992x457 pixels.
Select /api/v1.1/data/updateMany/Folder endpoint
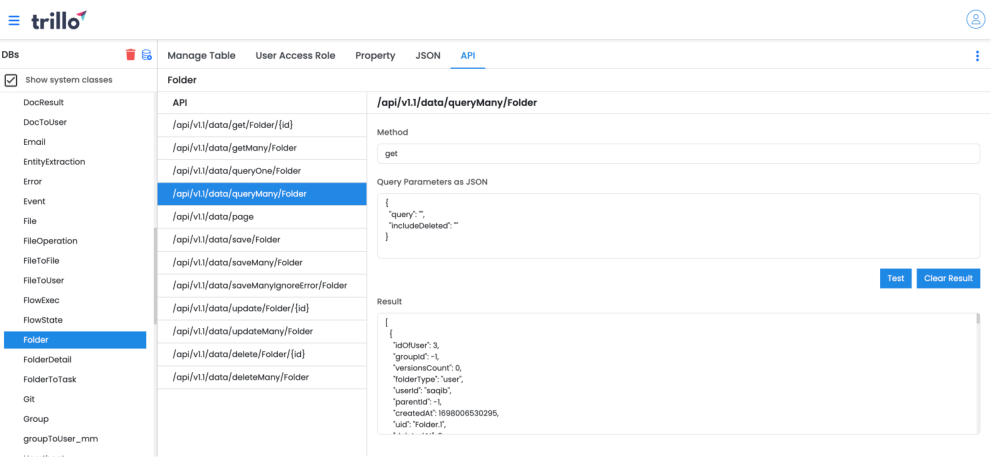click(262, 331)
